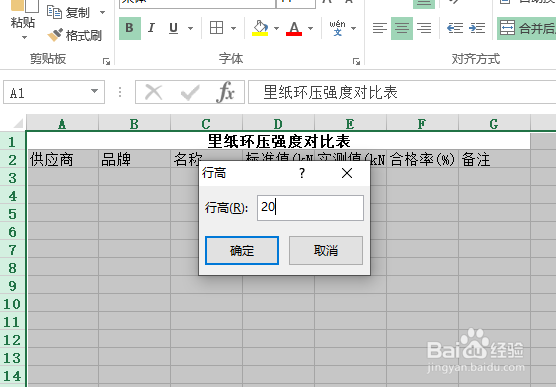Screen dimensions: 556x387
Task: Select row 12 header
Action: (x=12, y=339)
